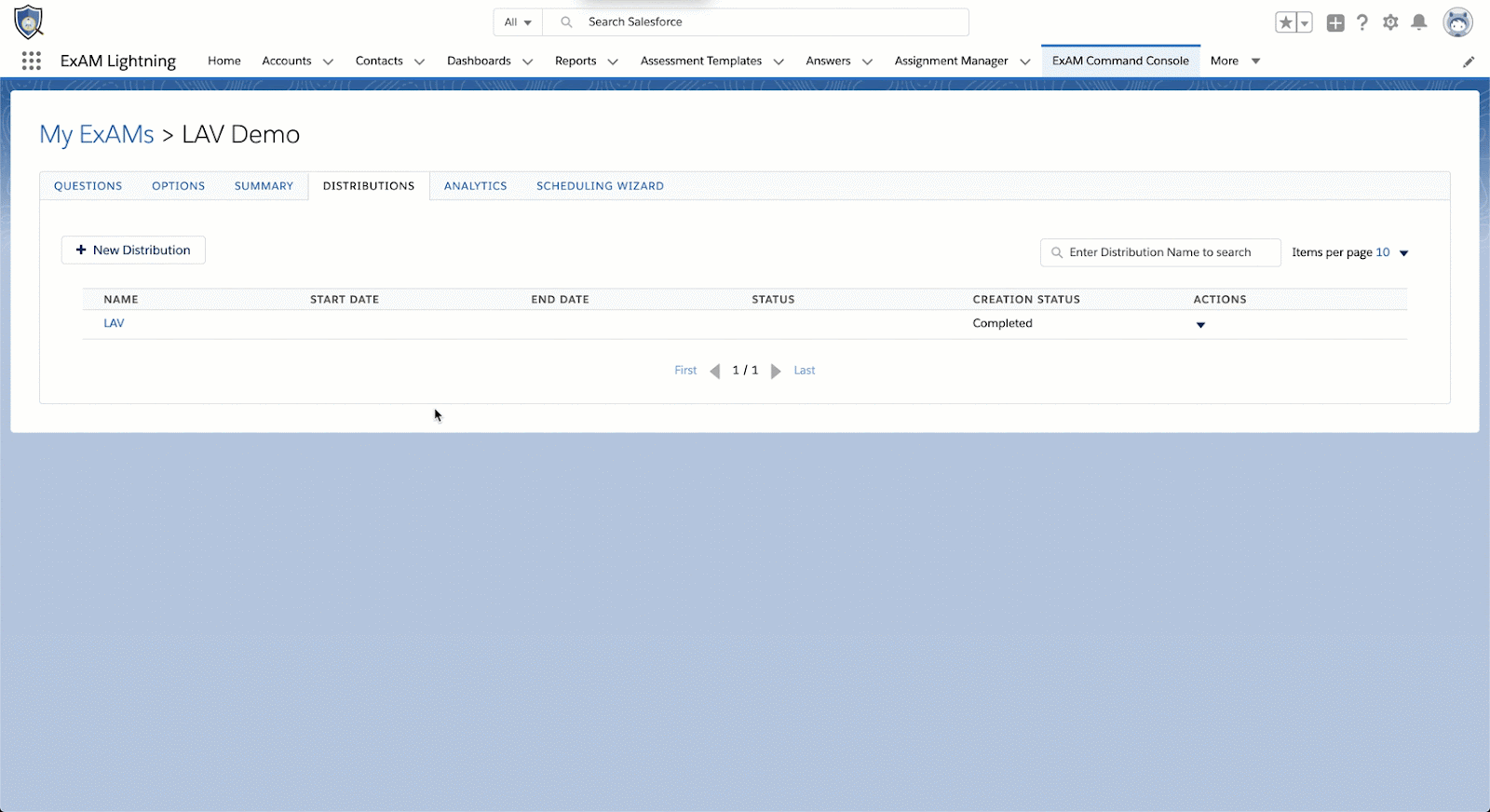Open the Assignment Manager tab

pos(951,61)
